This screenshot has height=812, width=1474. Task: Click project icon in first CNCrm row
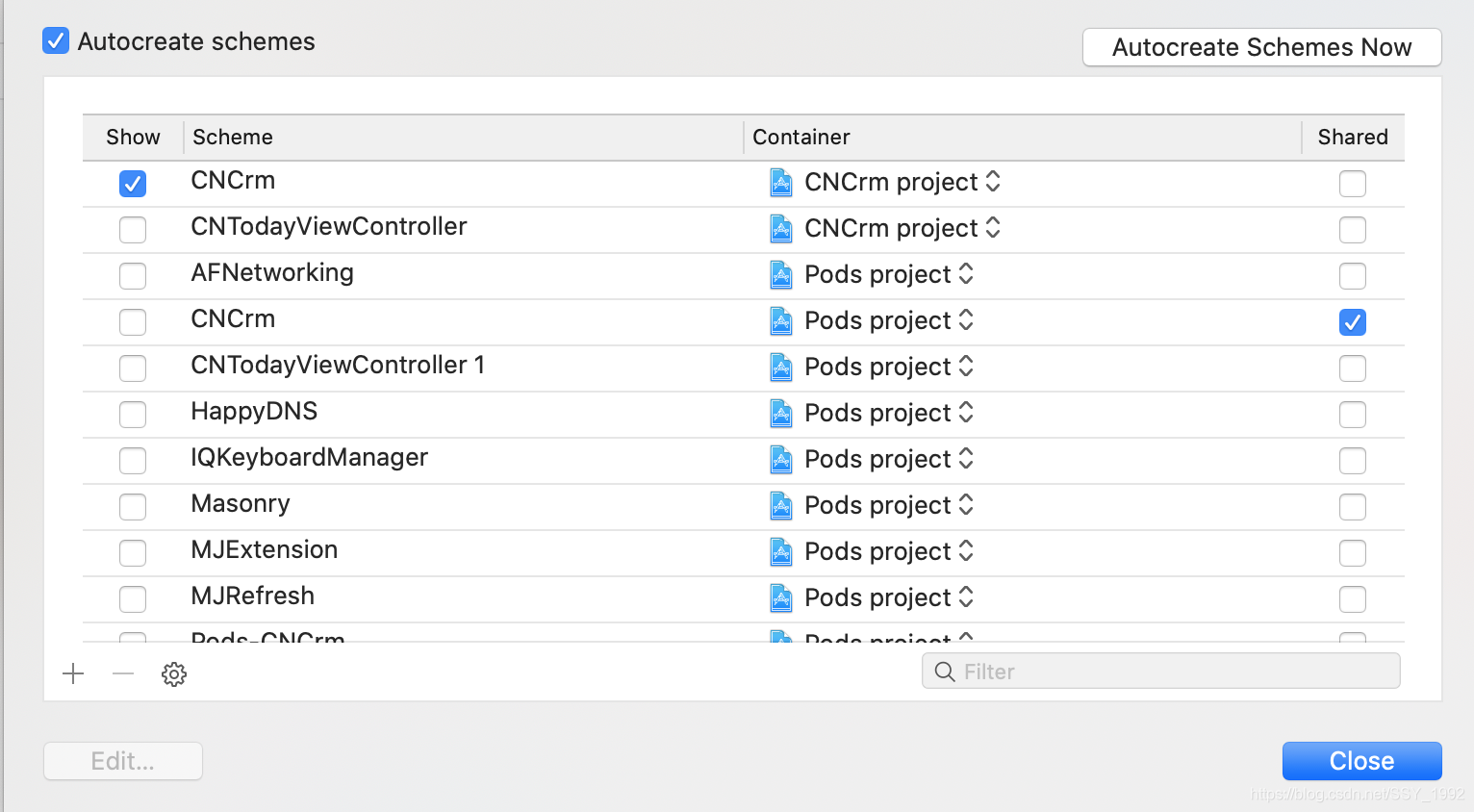pyautogui.click(x=781, y=182)
